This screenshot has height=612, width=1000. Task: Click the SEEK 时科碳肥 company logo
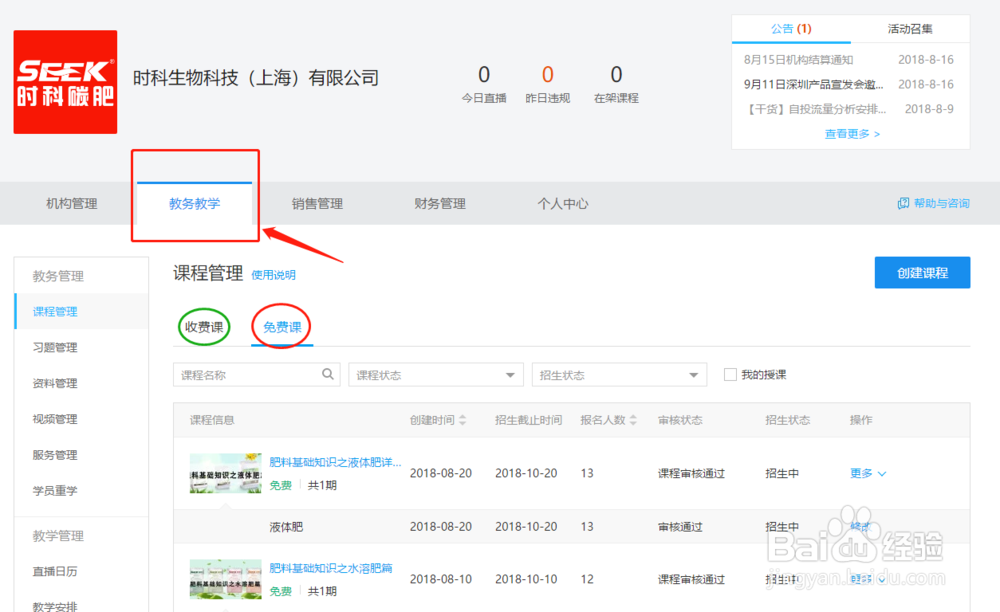tap(65, 82)
